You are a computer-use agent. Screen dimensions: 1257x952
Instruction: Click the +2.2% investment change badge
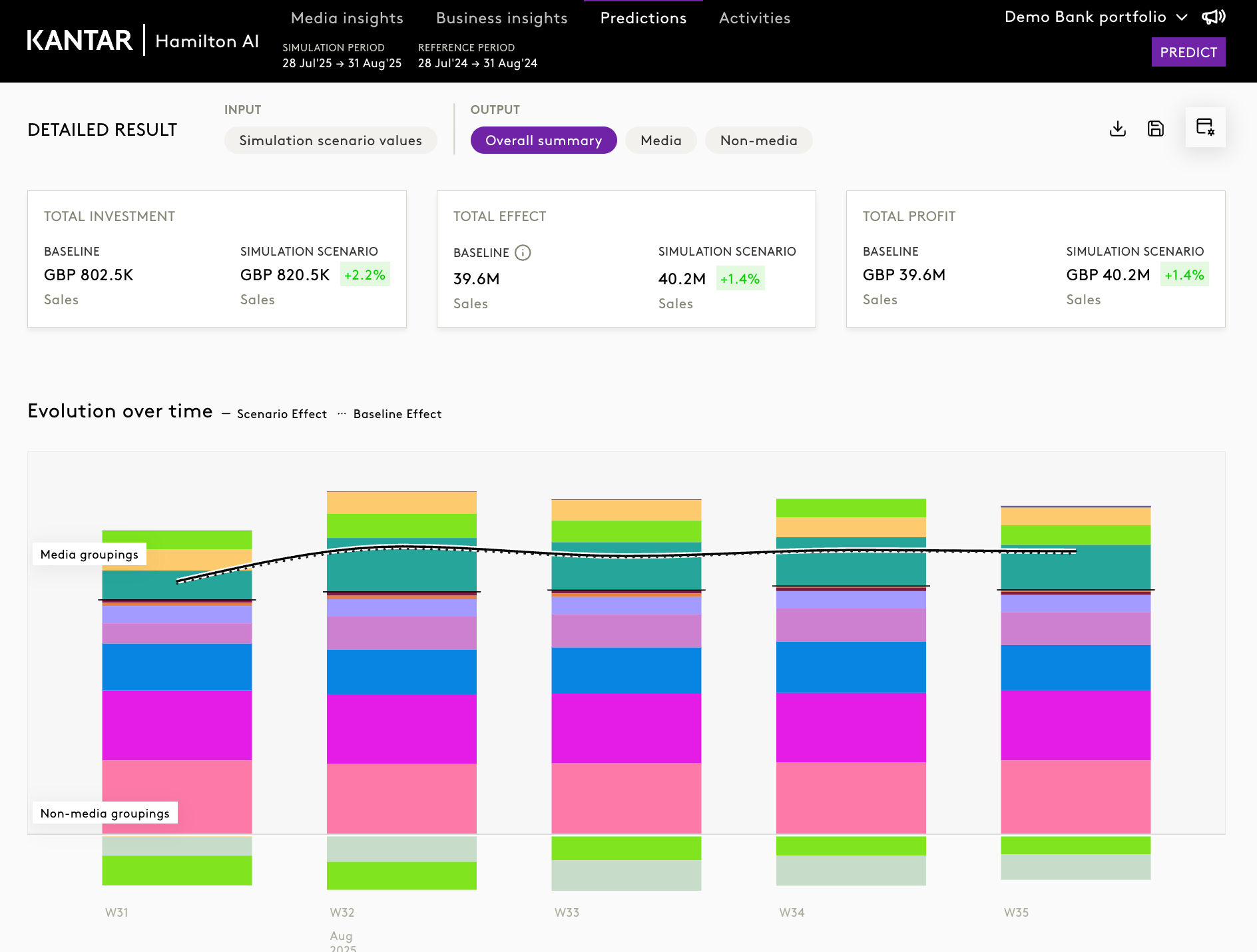[365, 275]
